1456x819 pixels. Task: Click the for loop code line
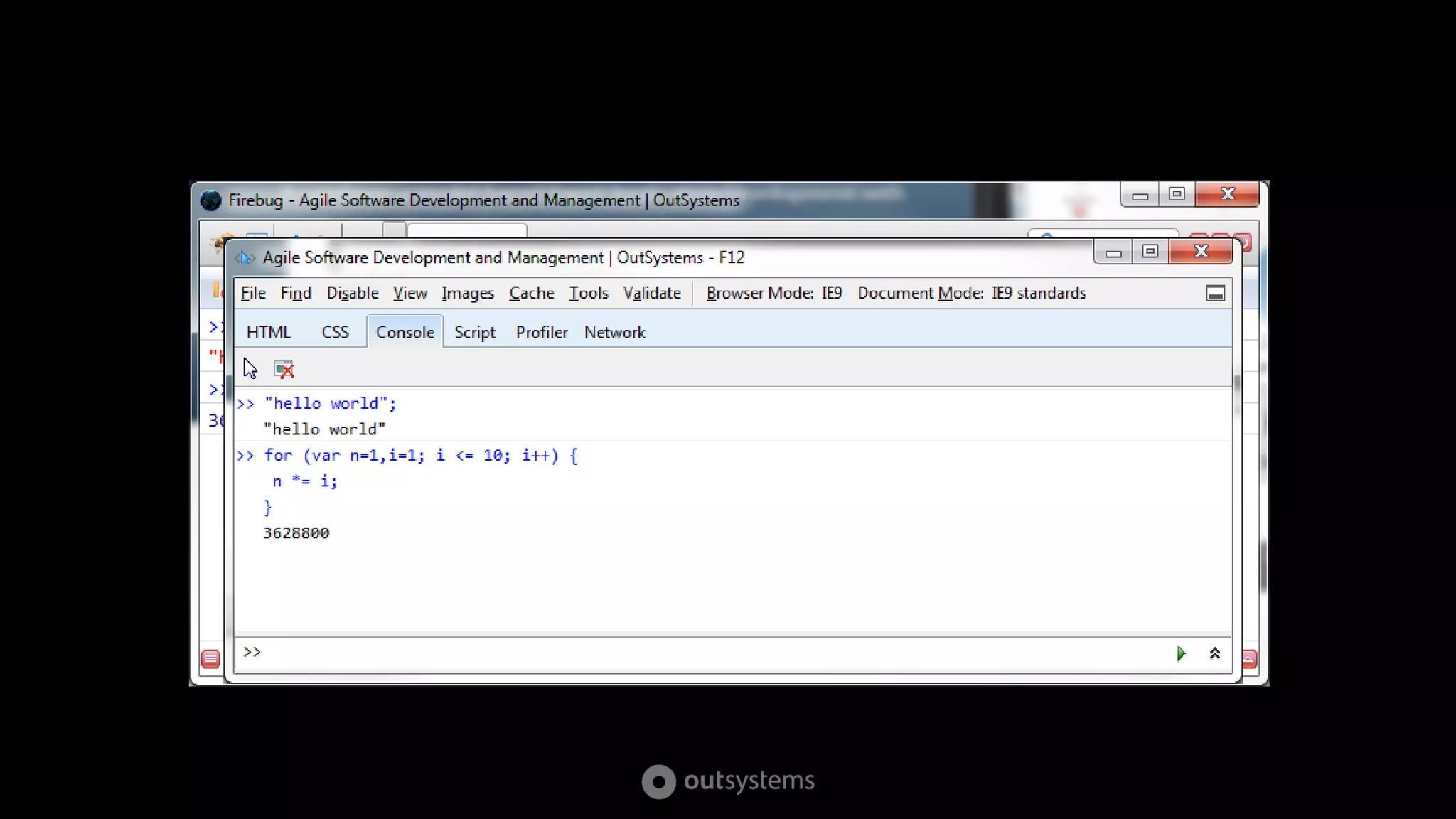(x=421, y=456)
